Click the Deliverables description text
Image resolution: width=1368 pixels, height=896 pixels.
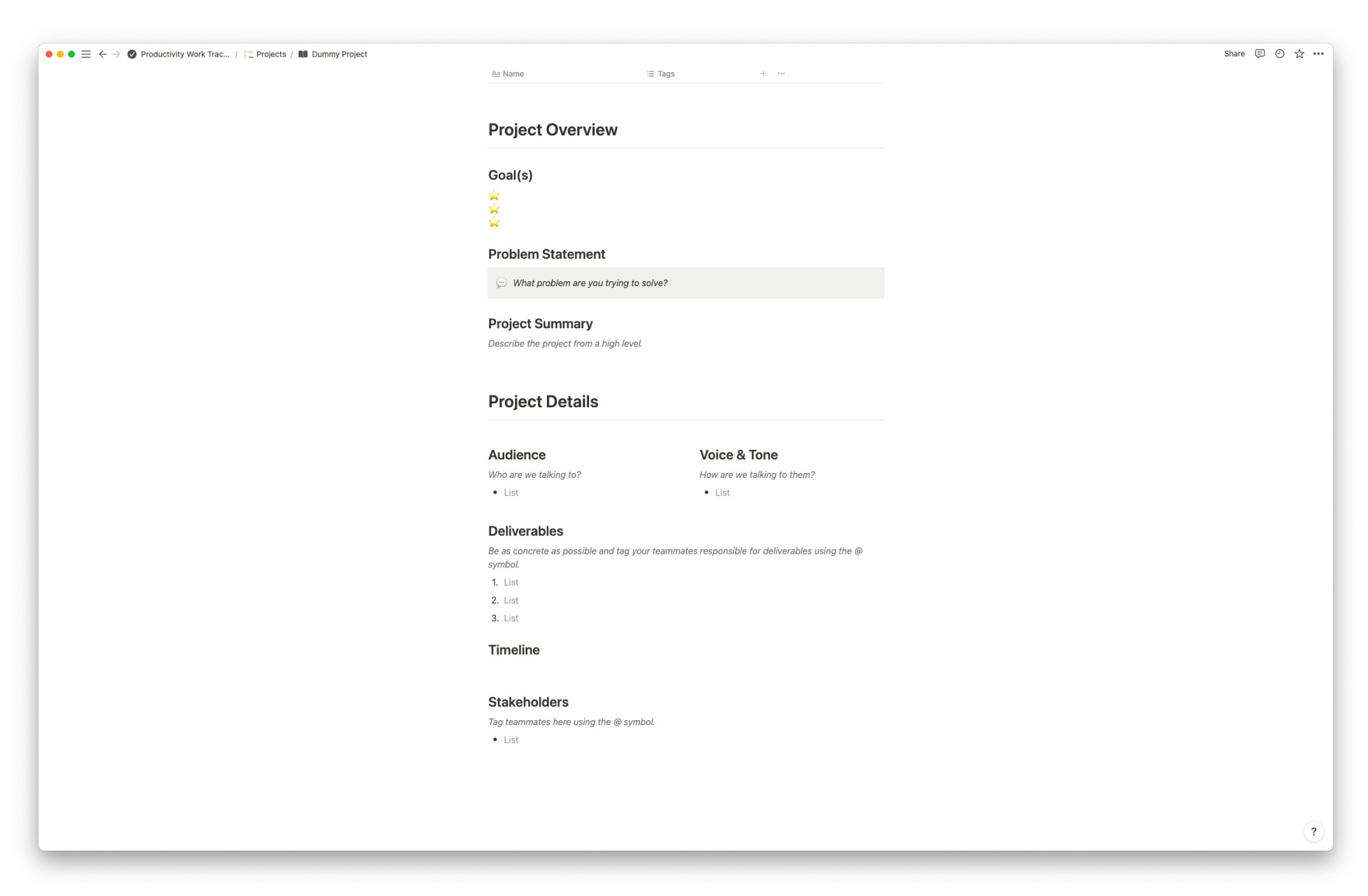pos(675,558)
